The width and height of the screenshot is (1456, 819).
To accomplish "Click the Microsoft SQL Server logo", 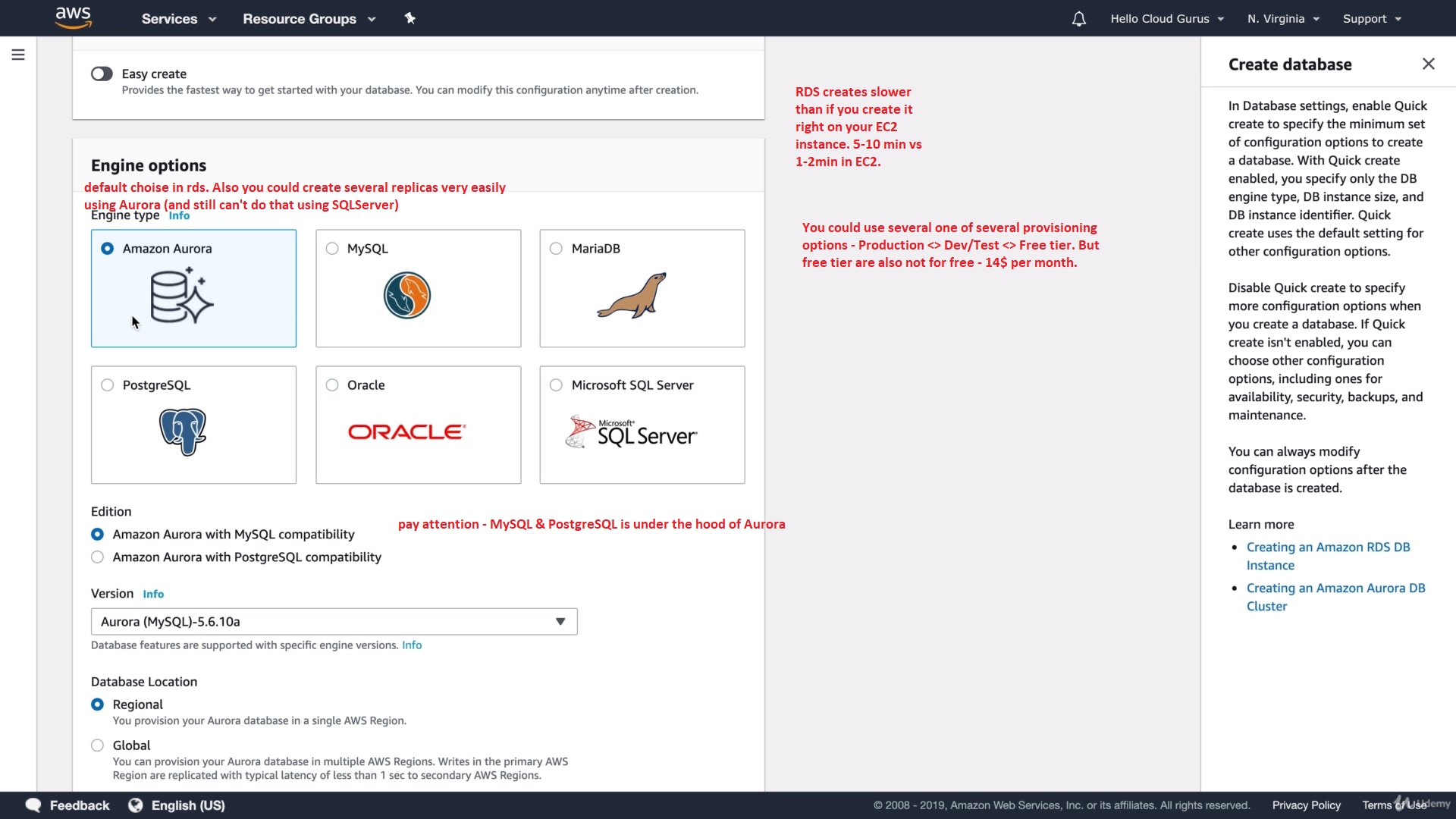I will coord(632,431).
